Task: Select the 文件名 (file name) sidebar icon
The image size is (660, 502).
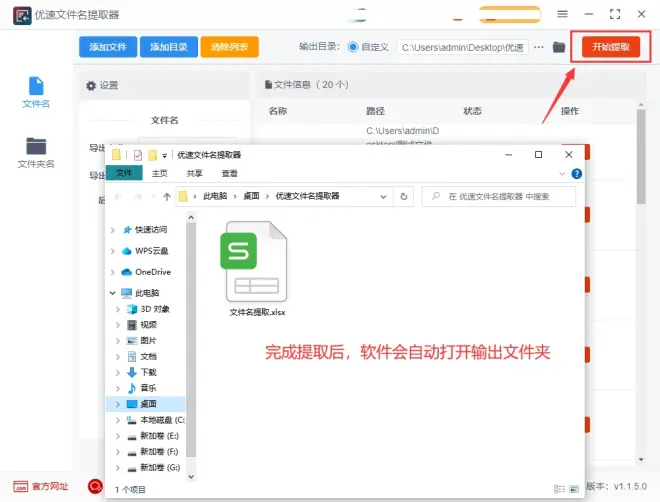Action: point(36,91)
